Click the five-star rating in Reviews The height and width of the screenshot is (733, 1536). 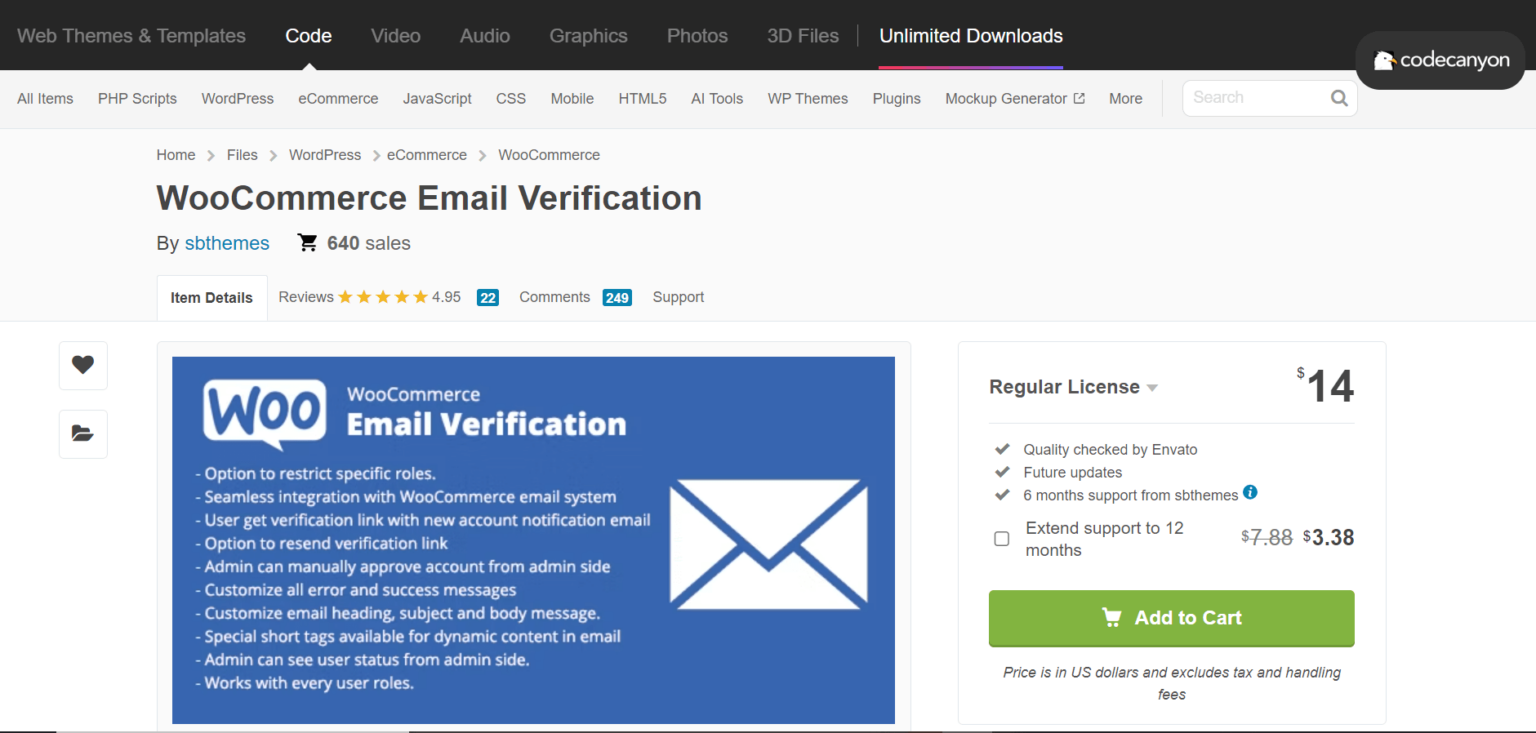point(383,297)
